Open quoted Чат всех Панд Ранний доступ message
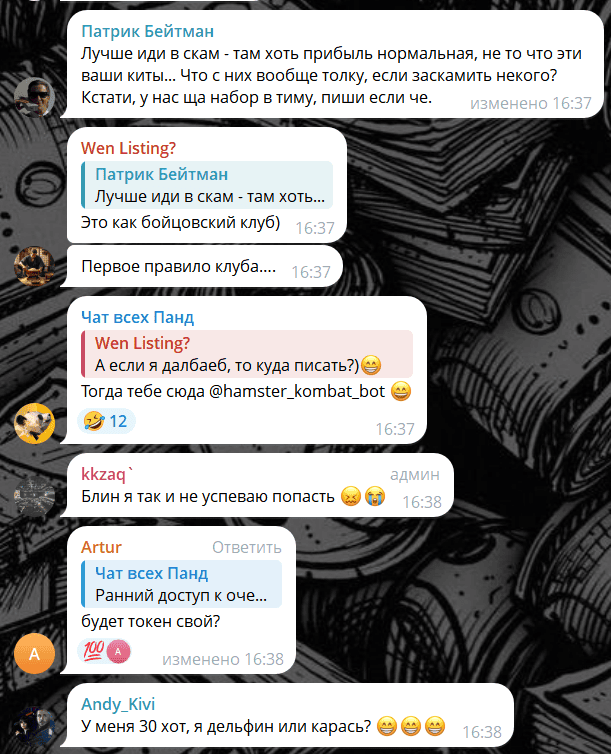Image resolution: width=611 pixels, height=754 pixels. (182, 584)
